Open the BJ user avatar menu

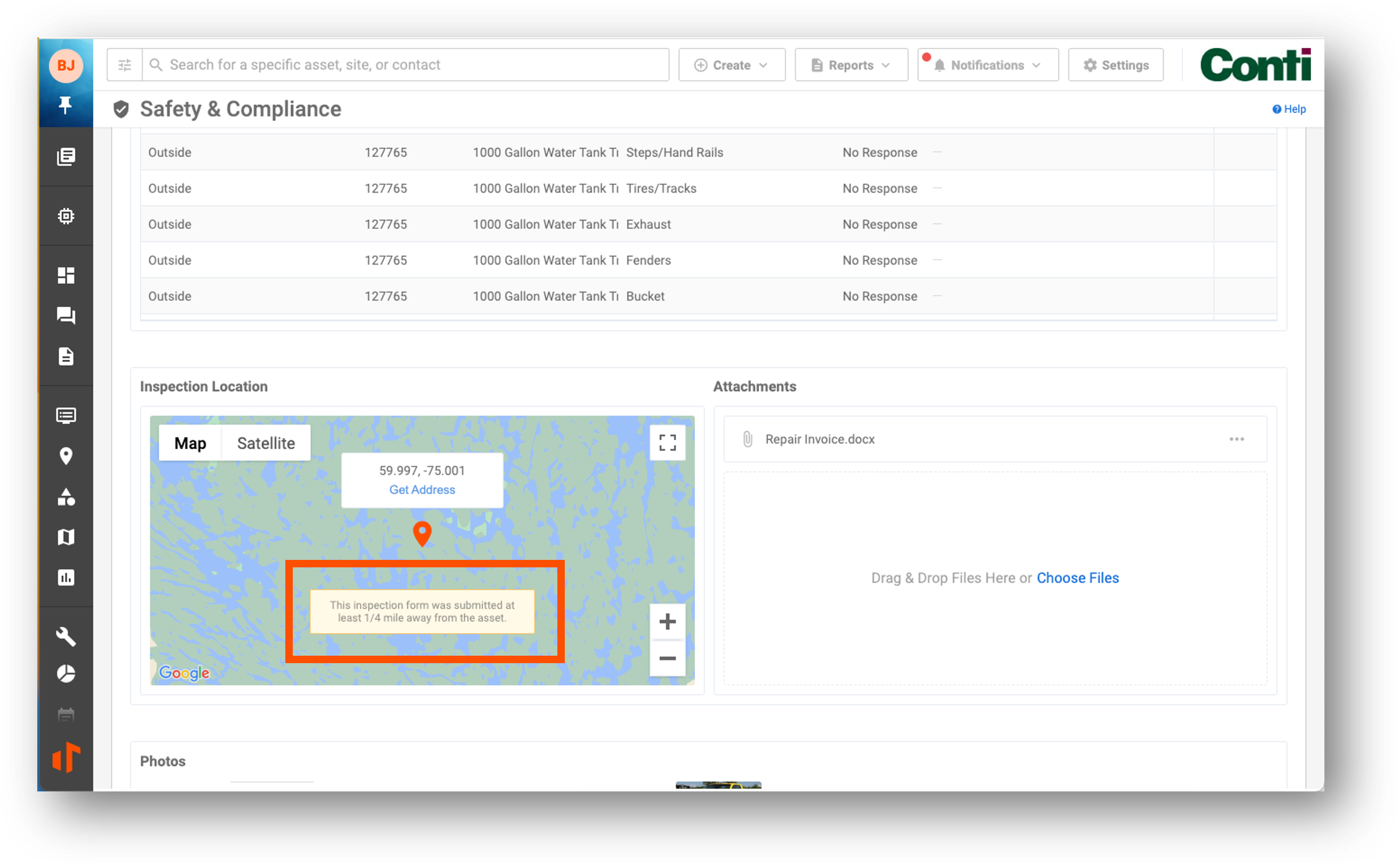(66, 65)
